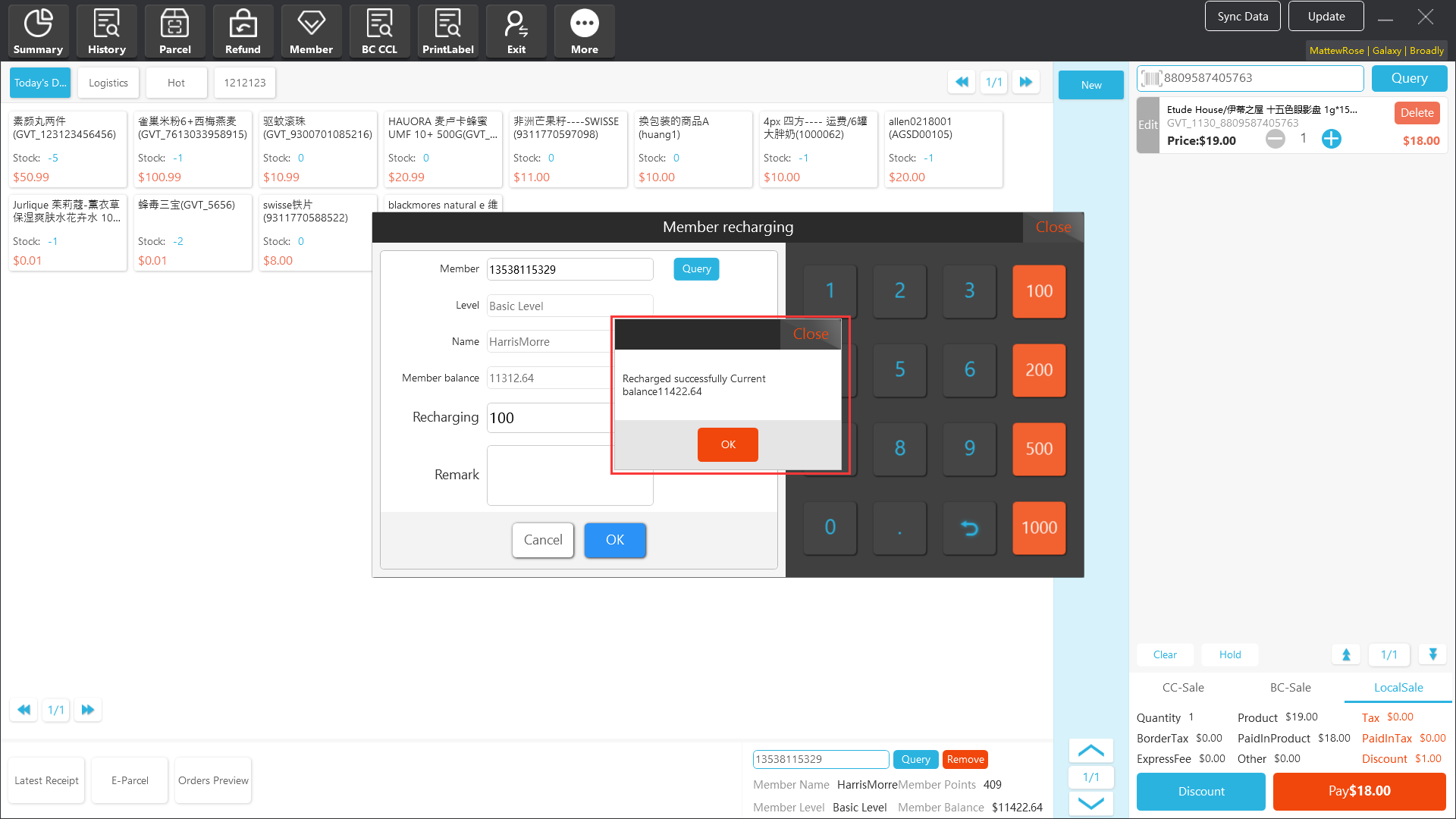Image resolution: width=1456 pixels, height=819 pixels.
Task: Collapse the down chevron below 1/1
Action: 1090,803
